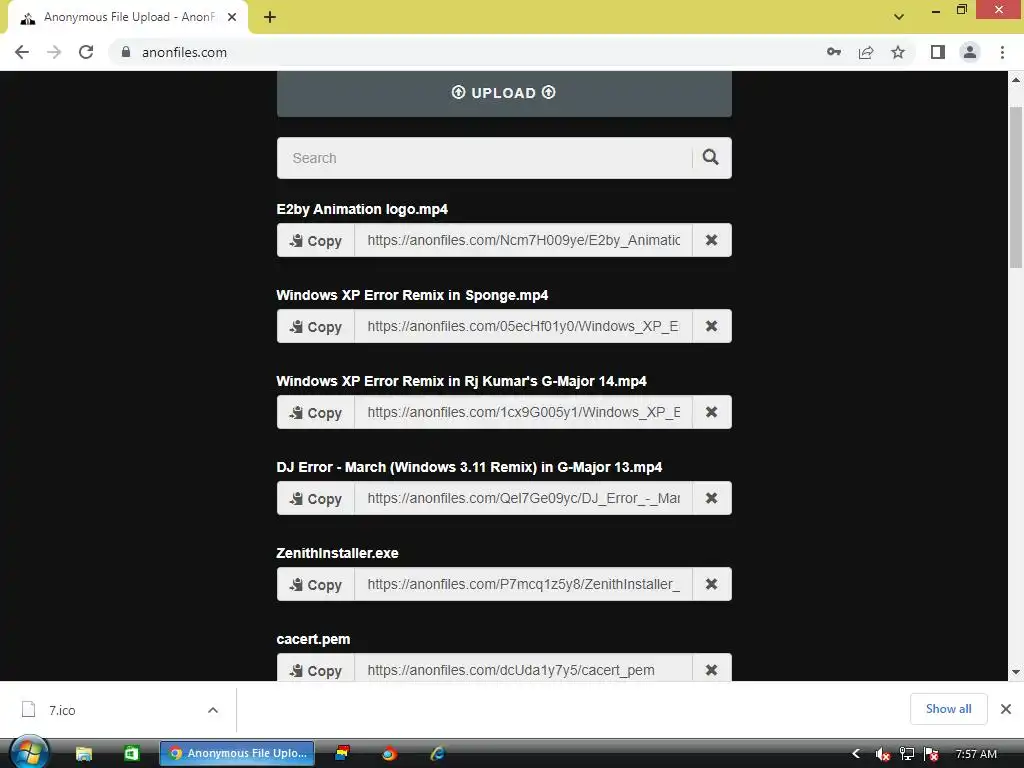Toggle the browser side panel
Screen dimensions: 1024x768
(x=938, y=52)
